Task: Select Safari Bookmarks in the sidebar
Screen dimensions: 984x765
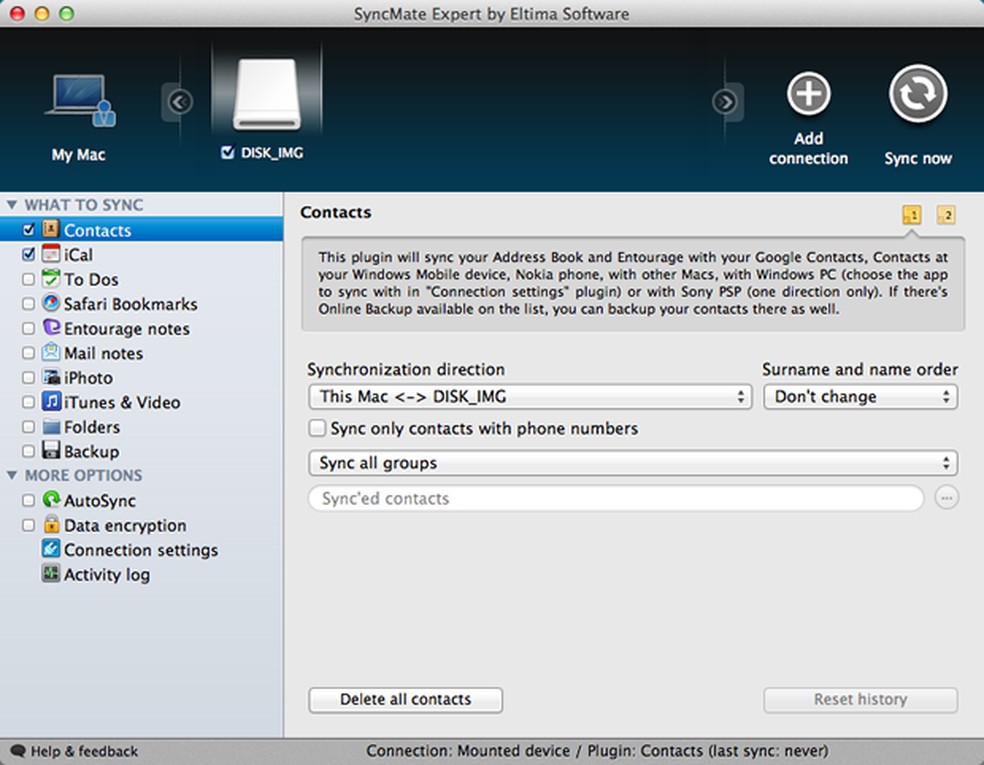Action: [x=130, y=304]
